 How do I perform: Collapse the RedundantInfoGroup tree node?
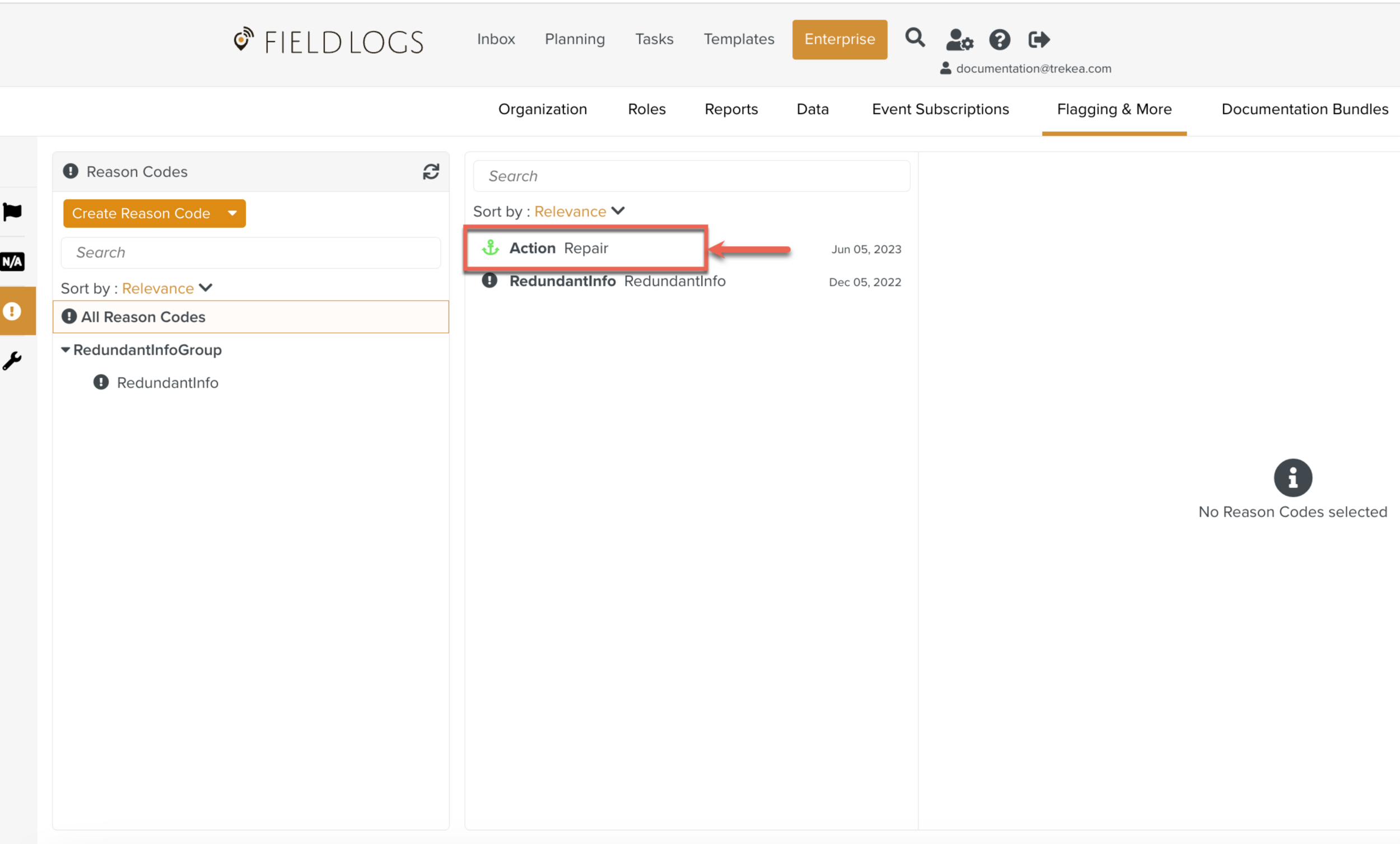(66, 350)
